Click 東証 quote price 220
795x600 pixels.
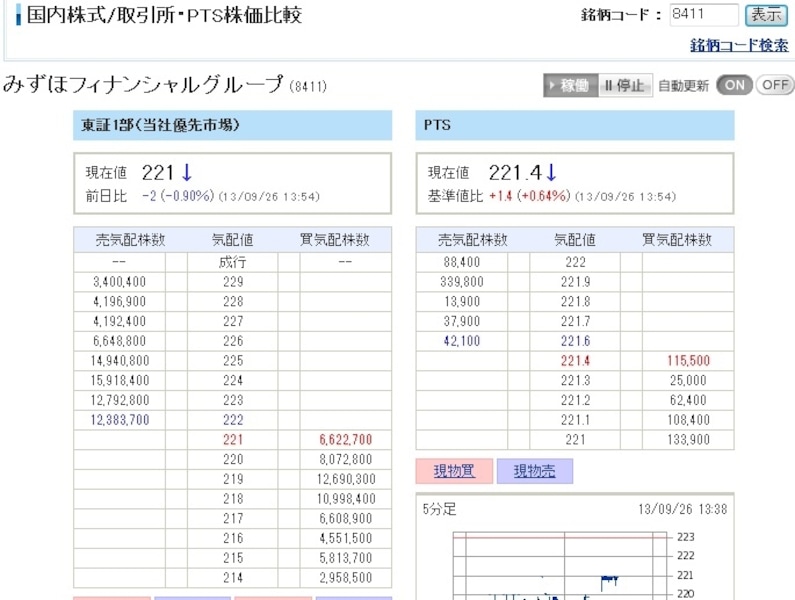click(x=233, y=460)
